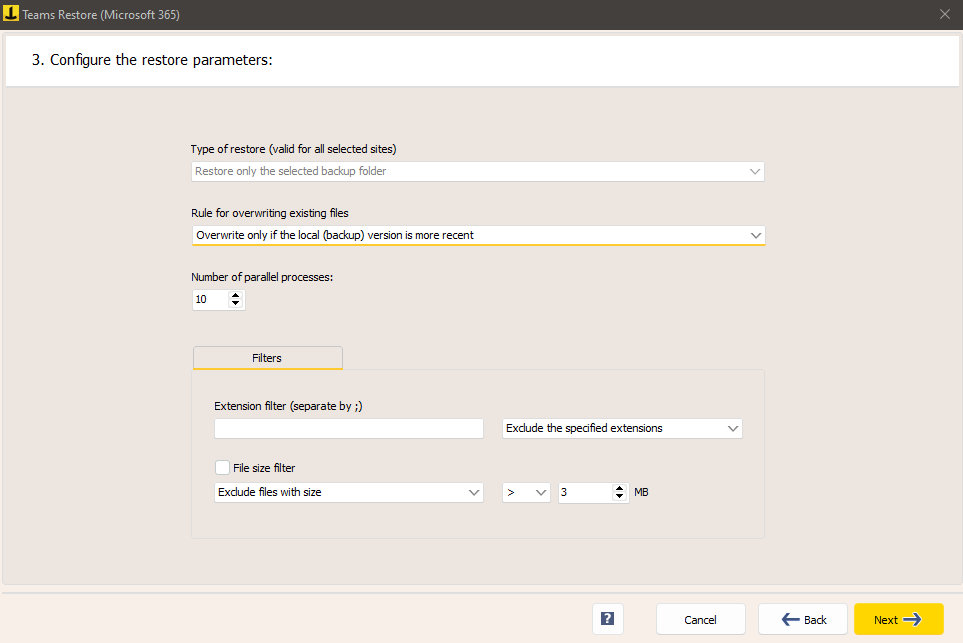The height and width of the screenshot is (643, 963).
Task: Click the Extension filter text field
Action: [349, 428]
